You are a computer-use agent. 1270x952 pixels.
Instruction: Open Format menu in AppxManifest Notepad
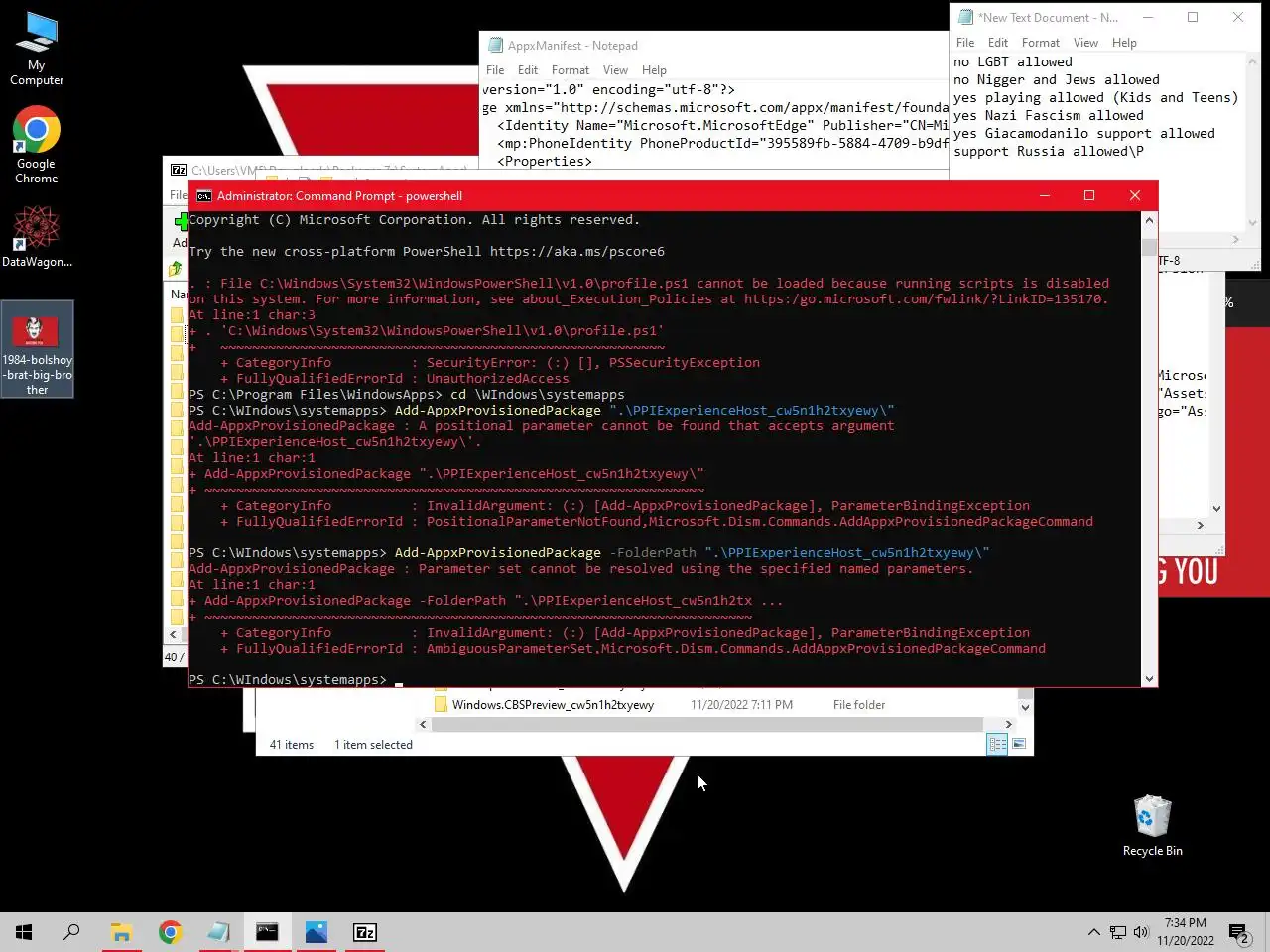click(571, 70)
